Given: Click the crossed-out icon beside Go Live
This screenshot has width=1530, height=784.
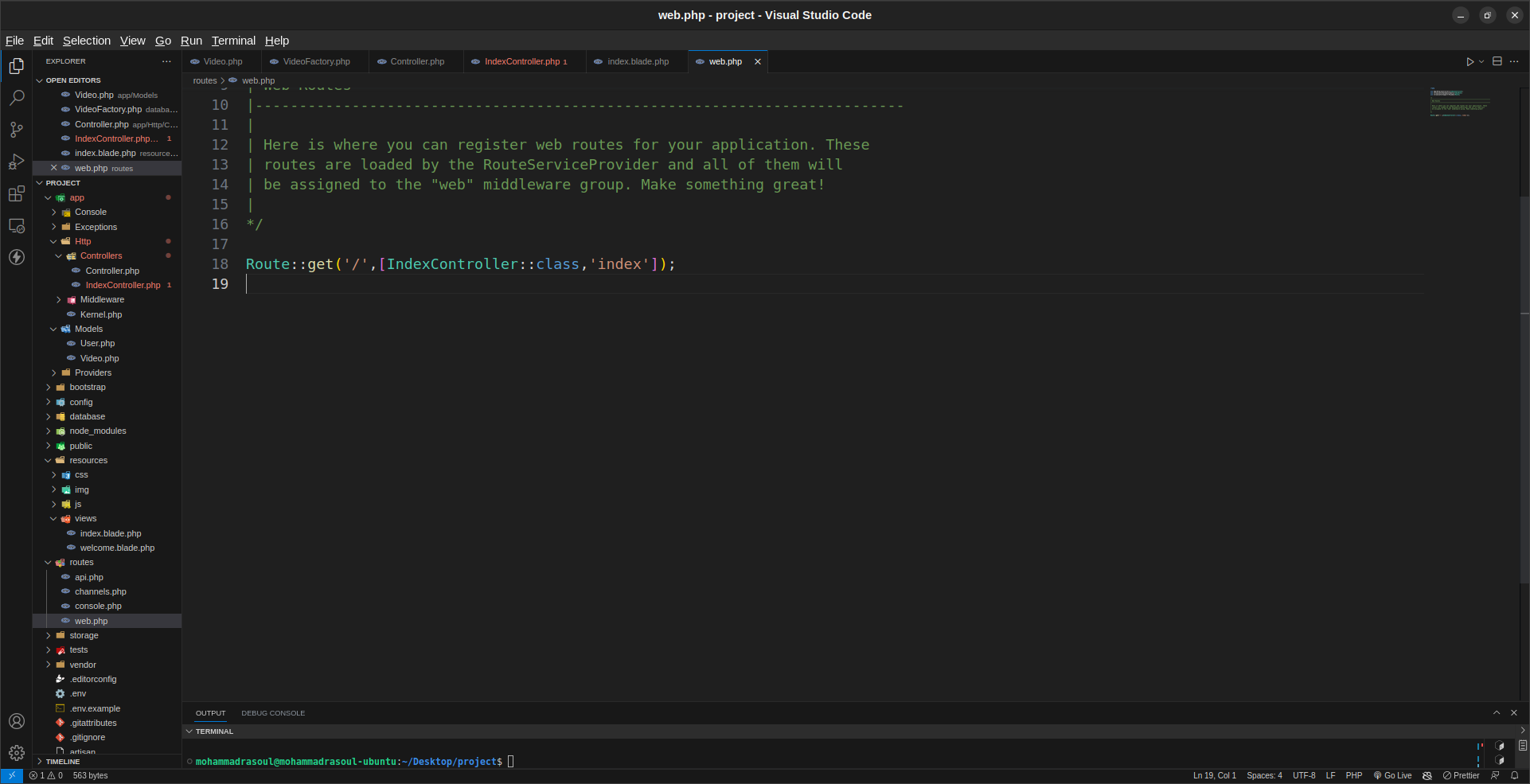Looking at the screenshot, I should 1427,775.
